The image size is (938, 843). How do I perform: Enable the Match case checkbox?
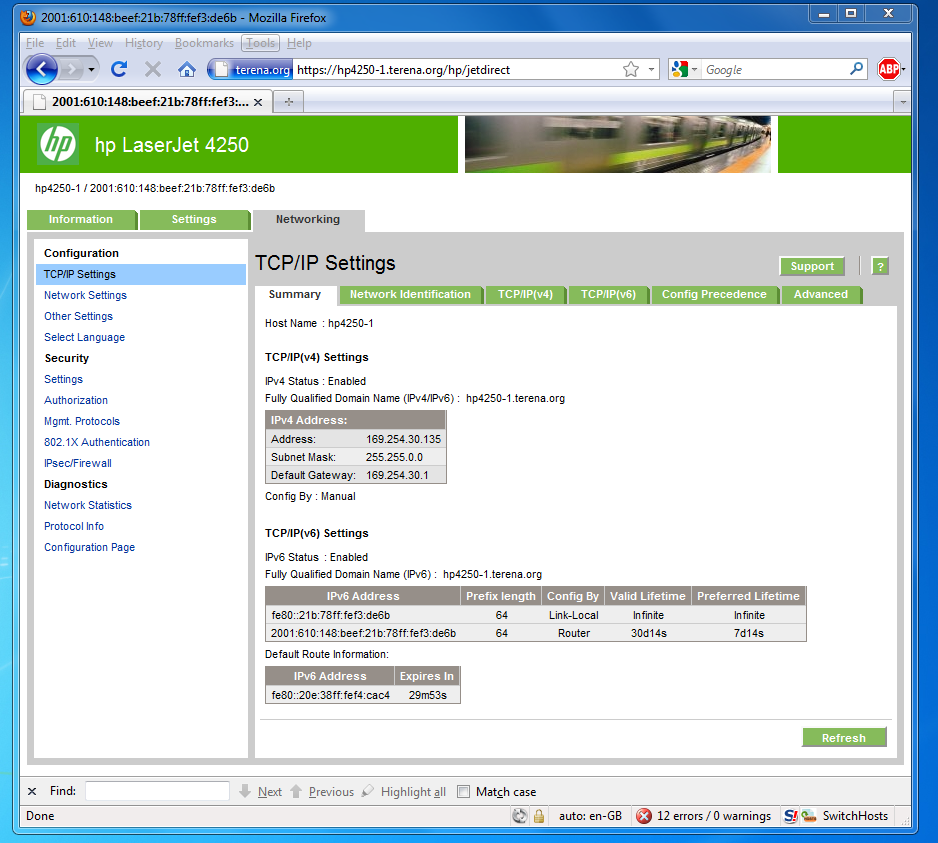tap(463, 791)
